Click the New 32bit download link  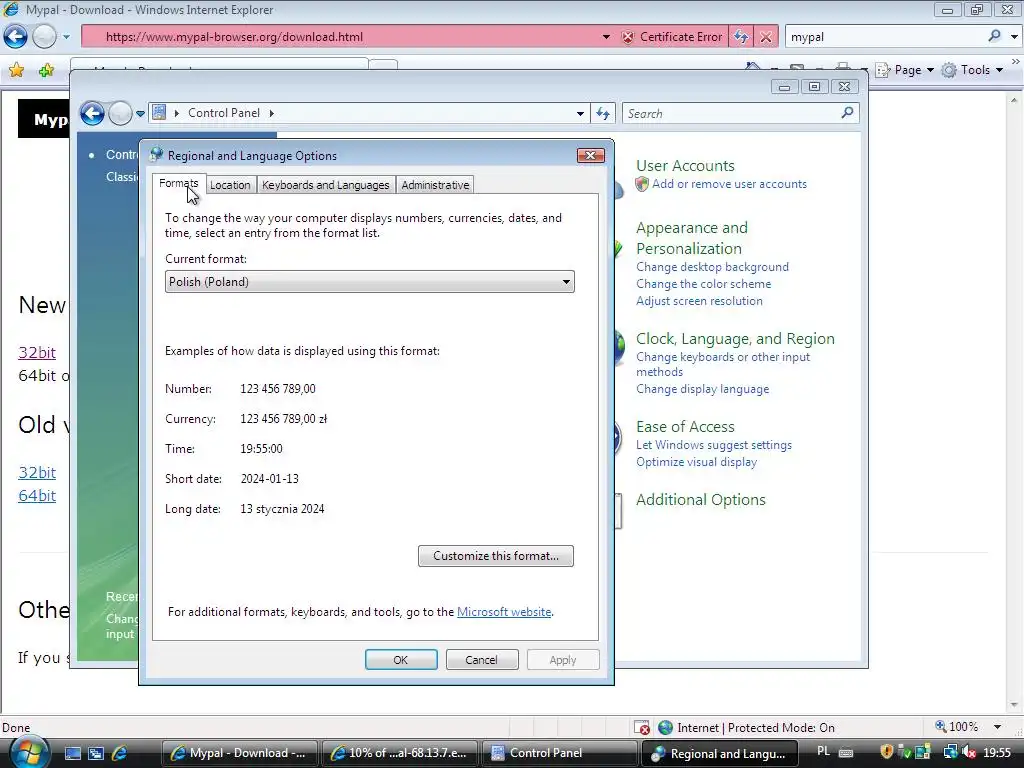pos(37,353)
